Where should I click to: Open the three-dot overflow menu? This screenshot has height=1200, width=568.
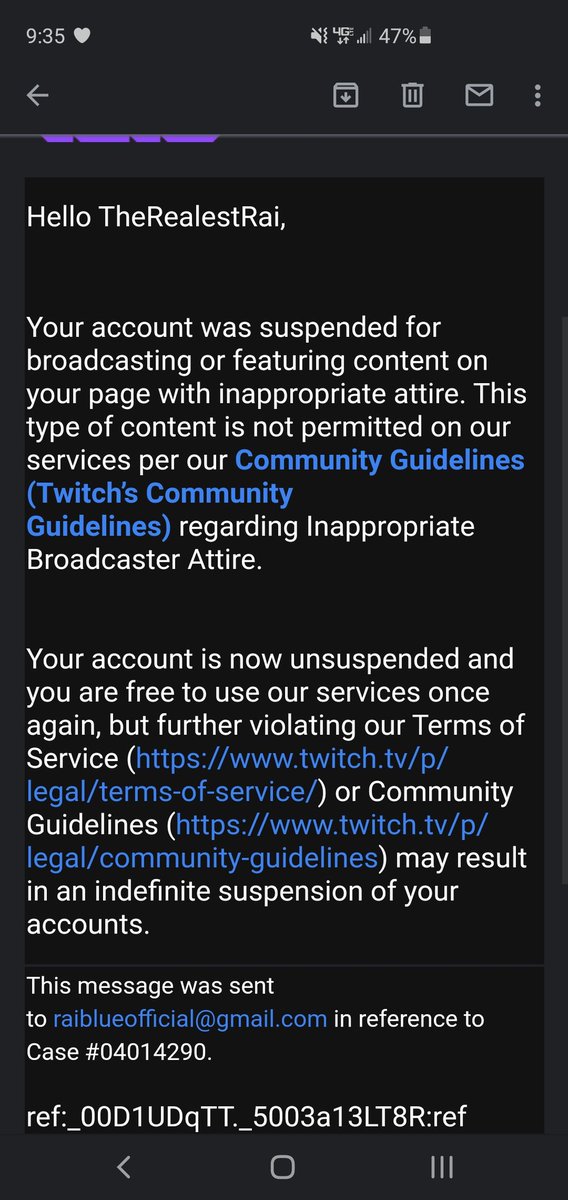(538, 95)
